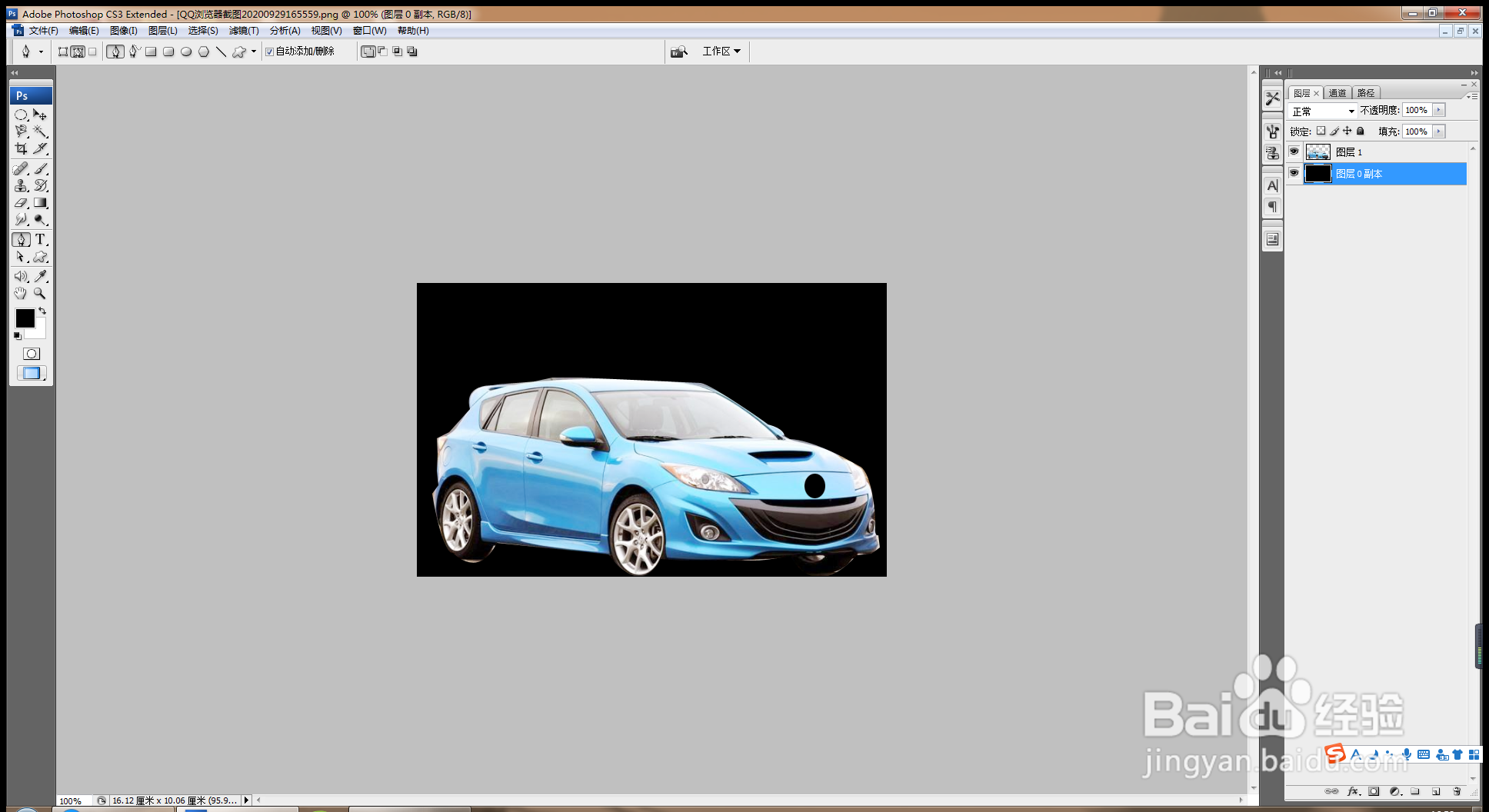Select the Pen tool in the toolbox
Viewport: 1489px width, 812px height.
(x=21, y=240)
